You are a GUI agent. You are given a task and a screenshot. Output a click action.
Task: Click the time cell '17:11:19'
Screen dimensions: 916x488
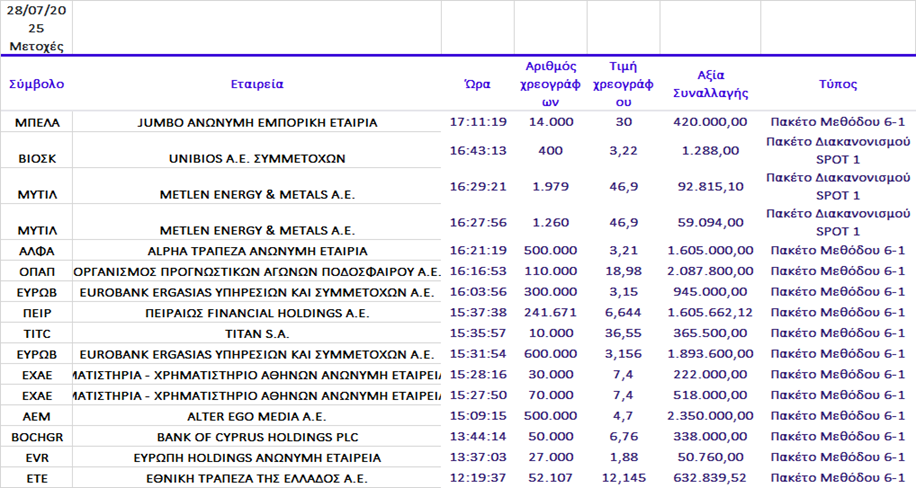pos(478,122)
